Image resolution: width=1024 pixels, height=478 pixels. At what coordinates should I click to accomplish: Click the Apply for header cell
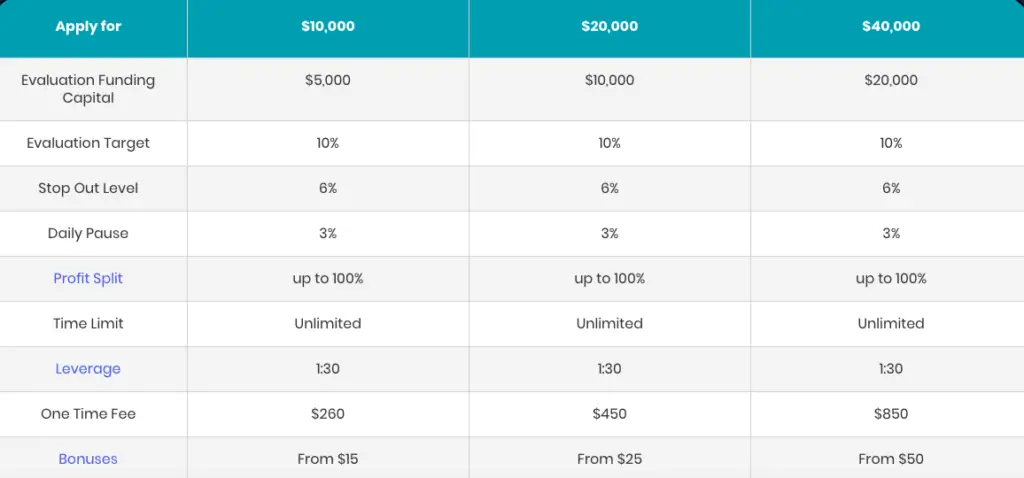[88, 27]
